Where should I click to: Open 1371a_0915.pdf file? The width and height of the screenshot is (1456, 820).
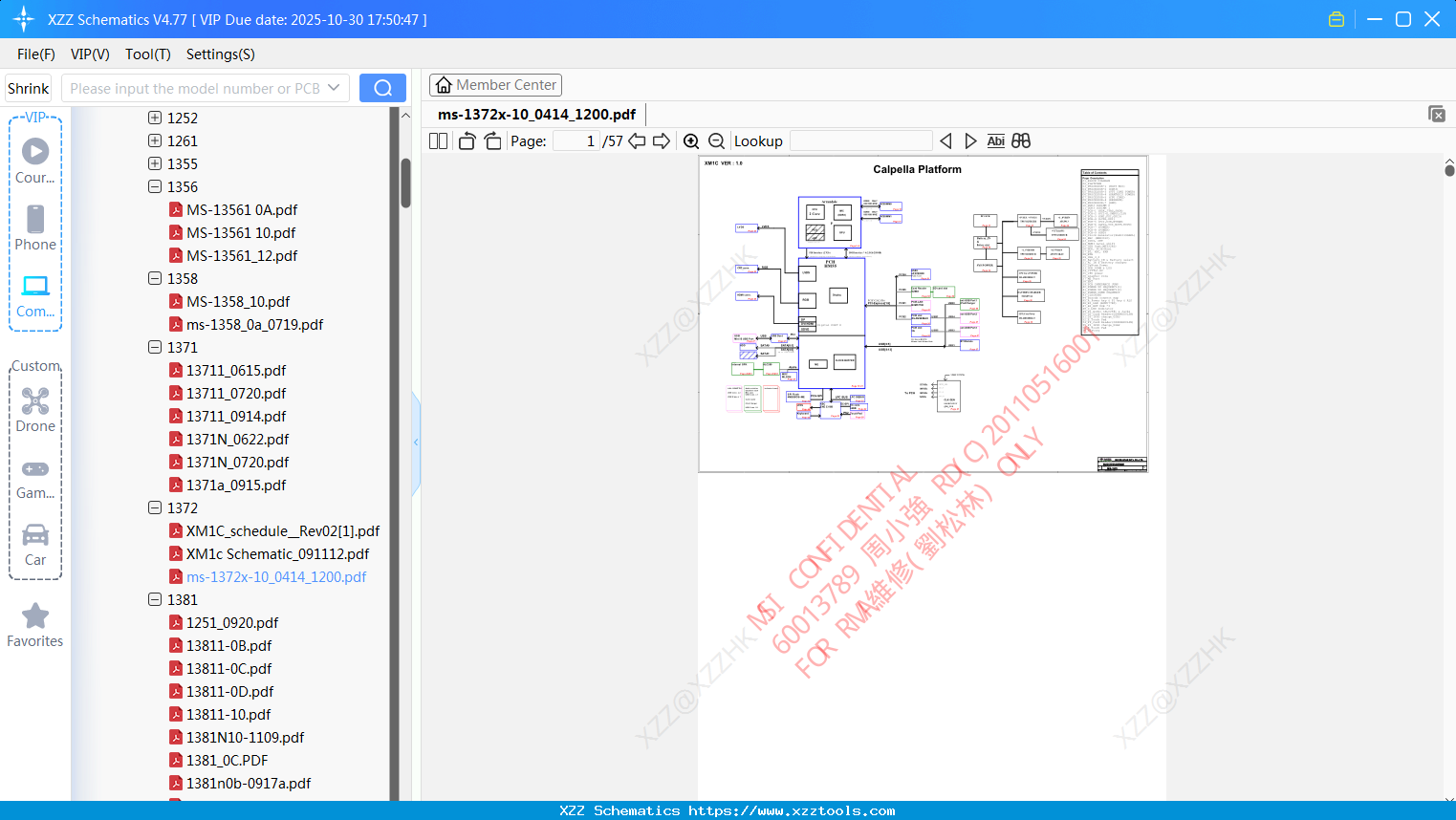point(236,485)
